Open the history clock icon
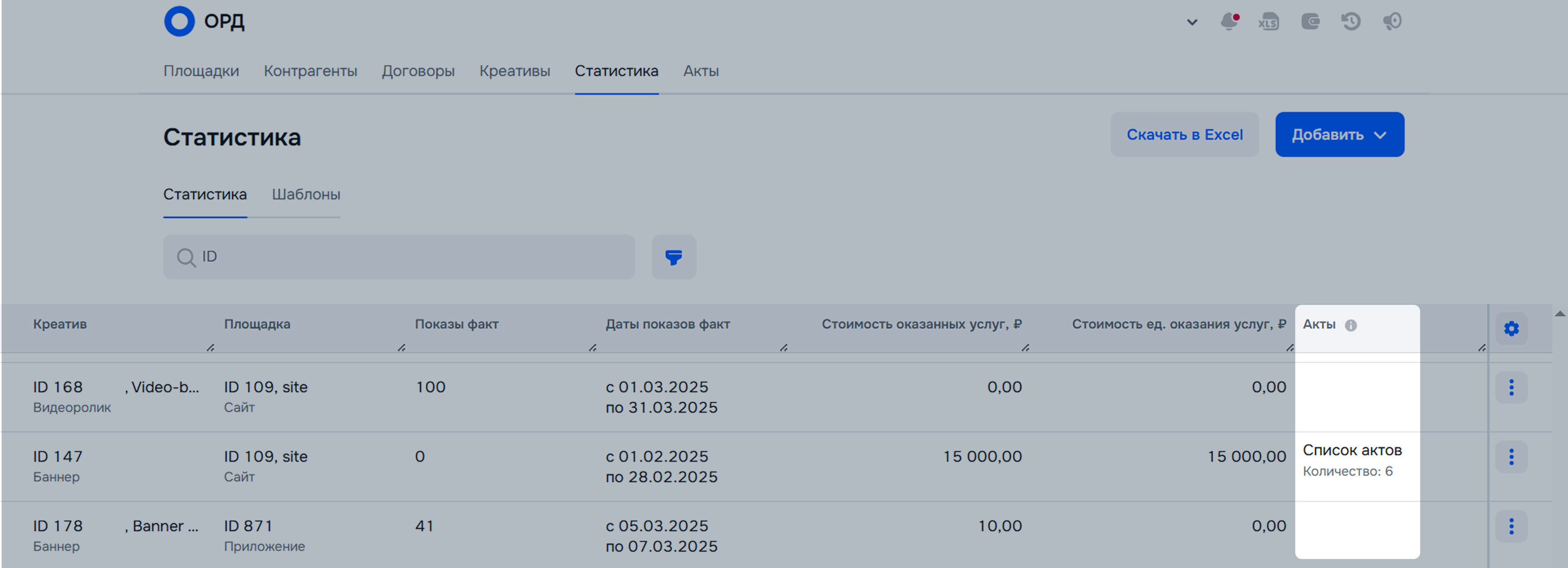The image size is (1568, 568). (1351, 21)
